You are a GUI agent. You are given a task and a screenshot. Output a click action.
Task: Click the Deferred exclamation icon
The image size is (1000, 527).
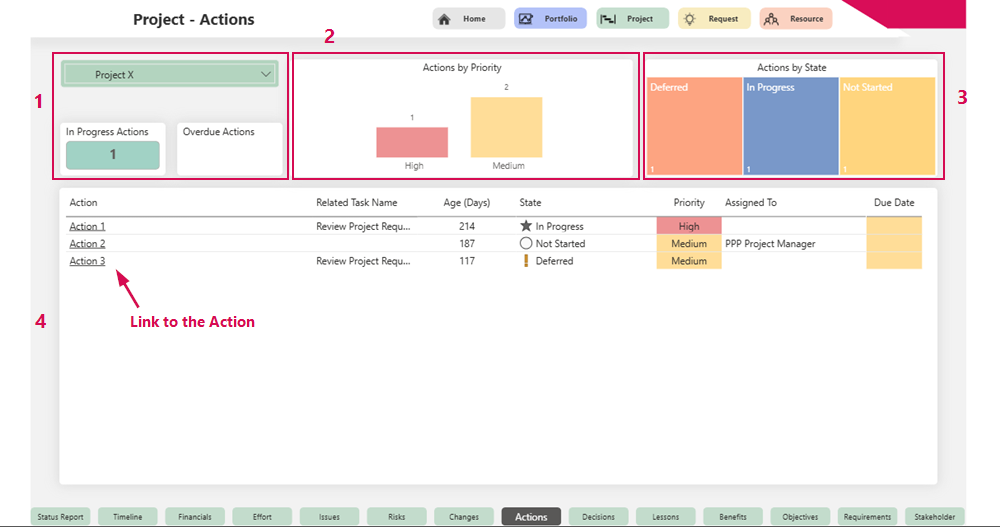click(526, 261)
